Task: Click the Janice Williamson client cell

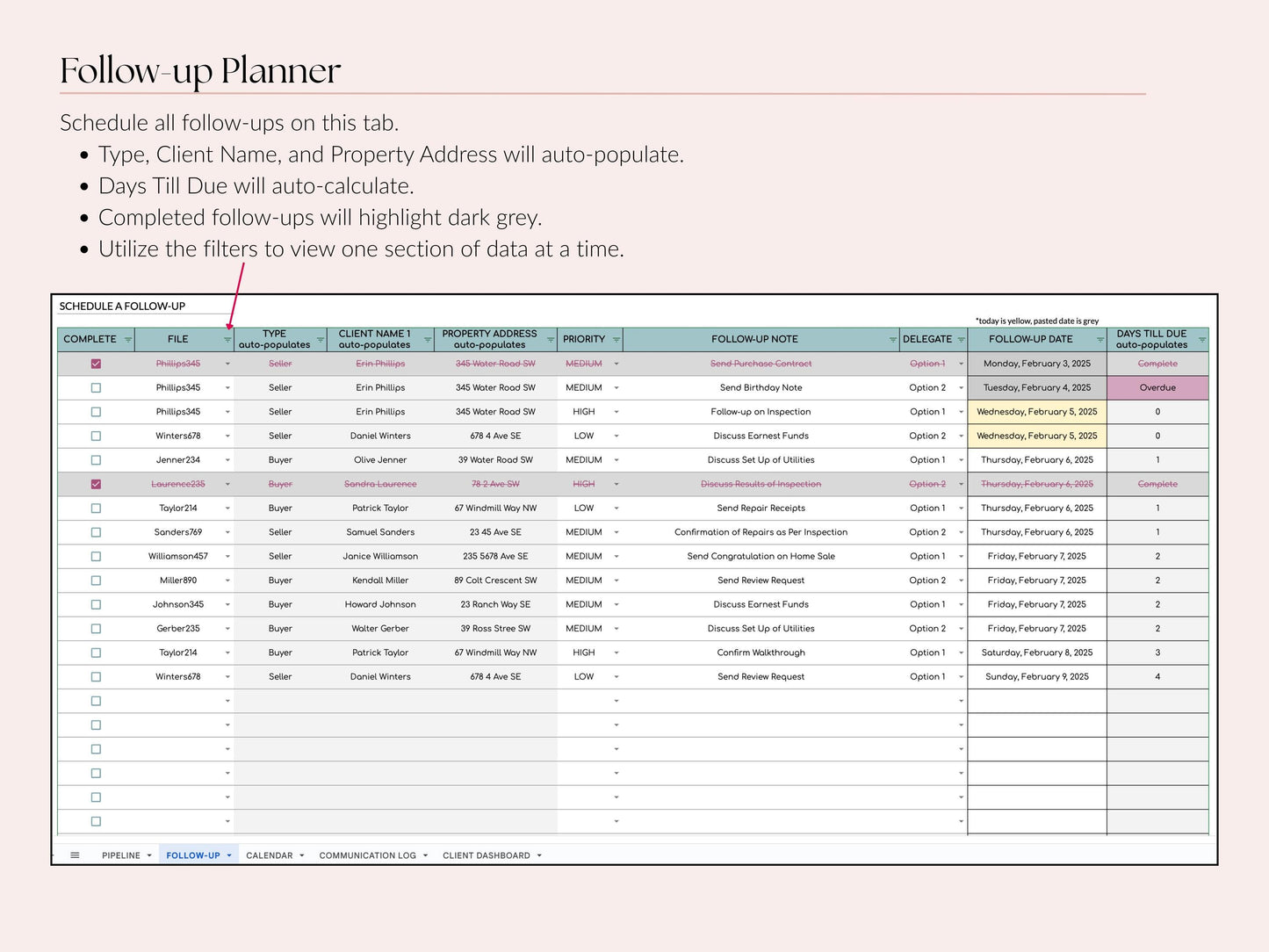Action: point(380,557)
